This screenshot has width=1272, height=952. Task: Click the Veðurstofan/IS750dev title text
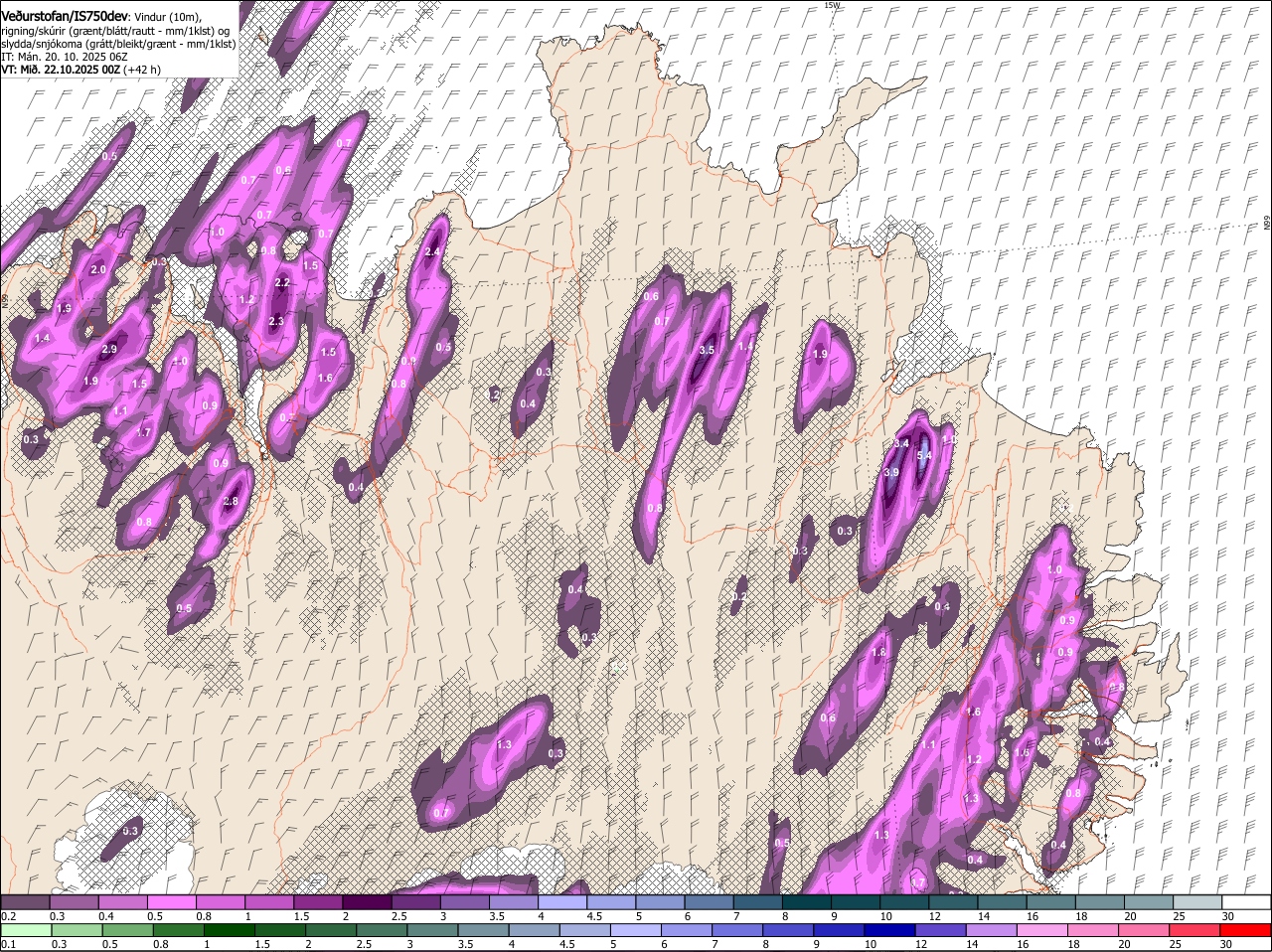(x=65, y=15)
